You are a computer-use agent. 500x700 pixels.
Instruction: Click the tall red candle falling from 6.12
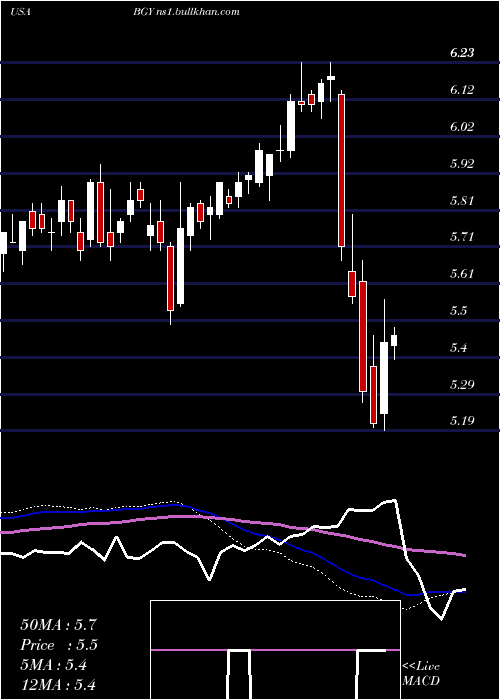click(342, 170)
